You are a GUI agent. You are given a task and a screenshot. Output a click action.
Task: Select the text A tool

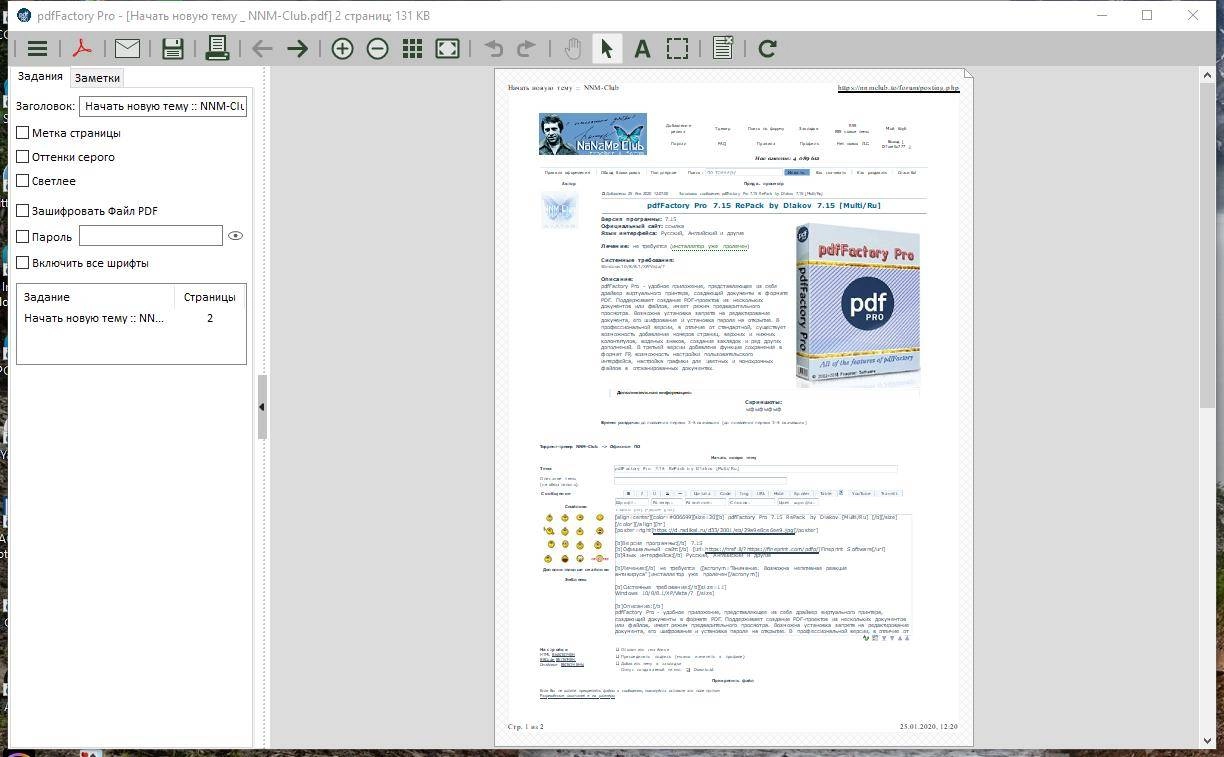point(642,48)
